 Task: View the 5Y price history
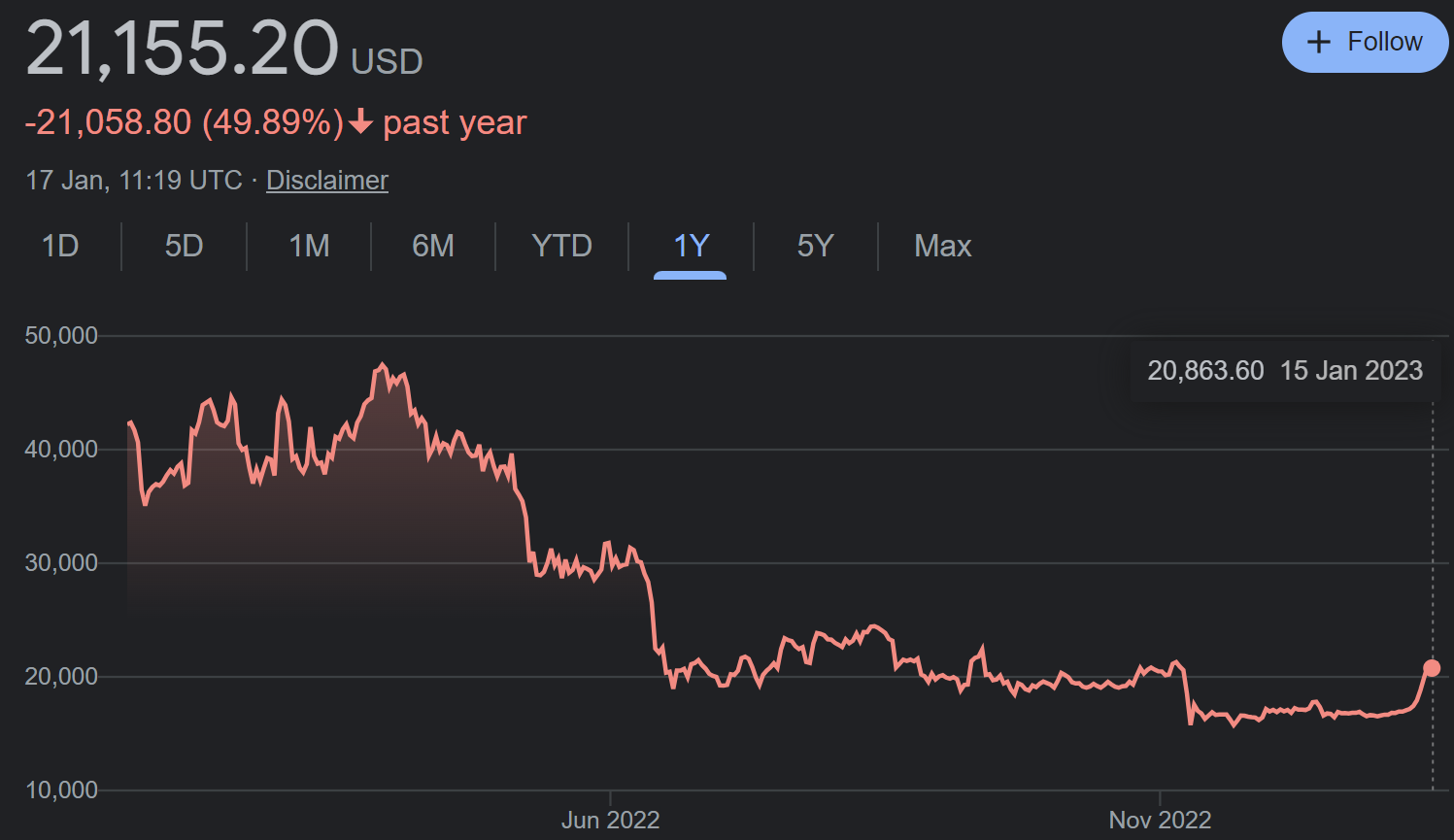815,246
